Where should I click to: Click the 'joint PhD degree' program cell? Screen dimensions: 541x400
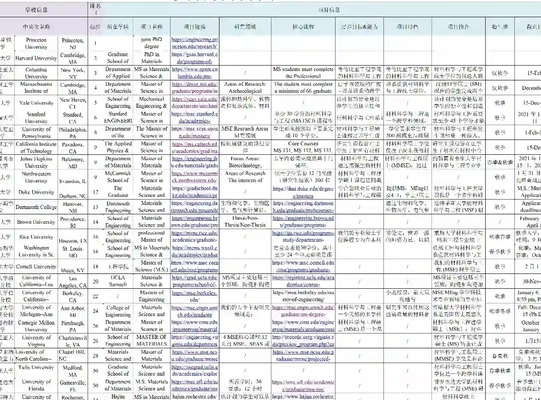[151, 43]
